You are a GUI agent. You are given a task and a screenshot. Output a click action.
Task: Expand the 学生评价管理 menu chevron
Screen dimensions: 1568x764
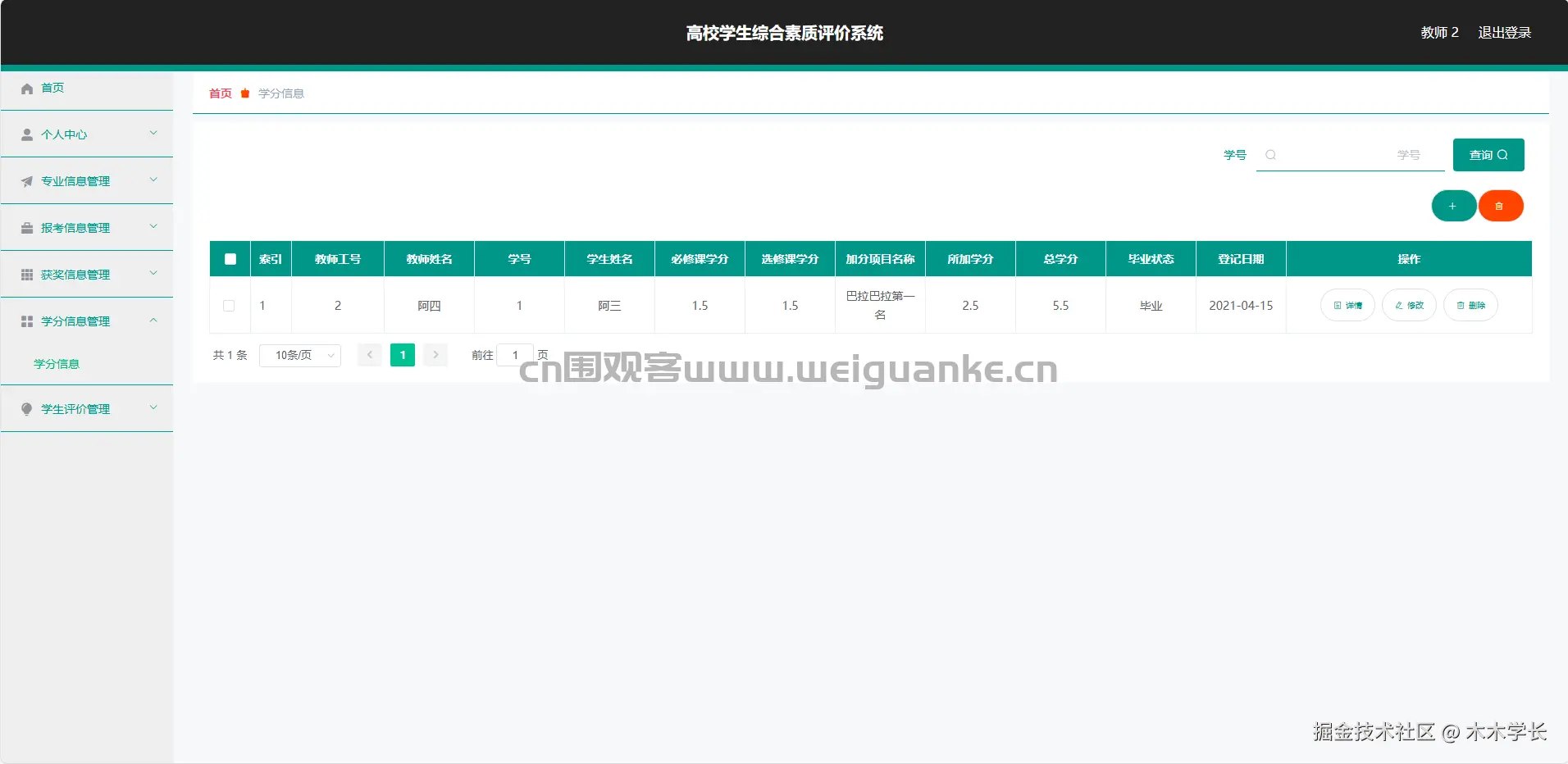point(153,407)
